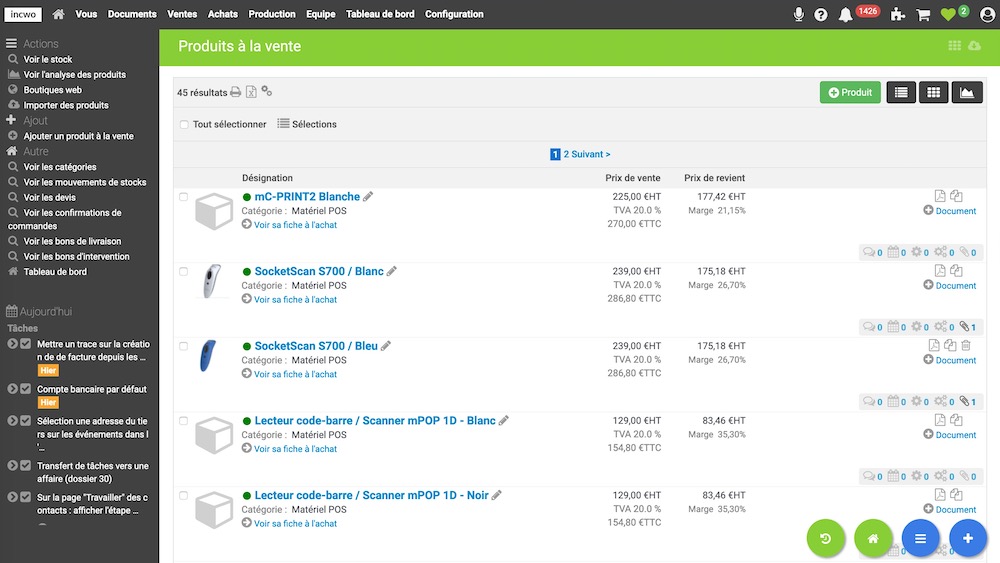Open the Ventes menu

[x=182, y=14]
